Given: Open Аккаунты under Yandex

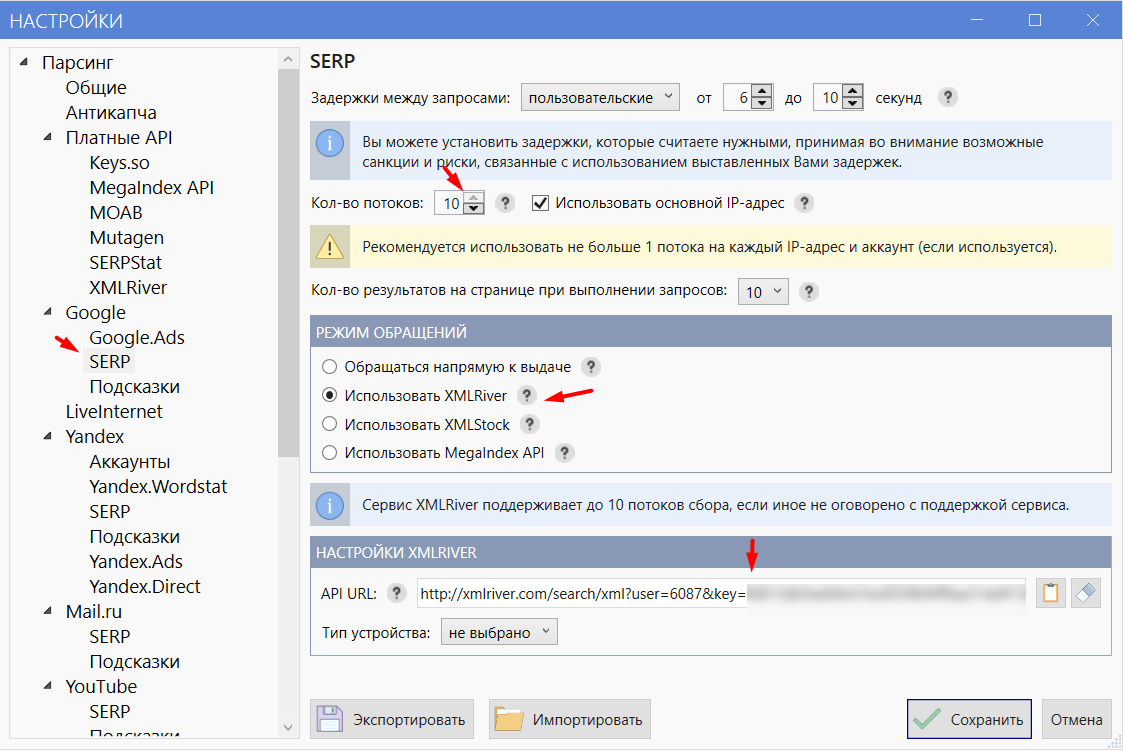Looking at the screenshot, I should 130,462.
